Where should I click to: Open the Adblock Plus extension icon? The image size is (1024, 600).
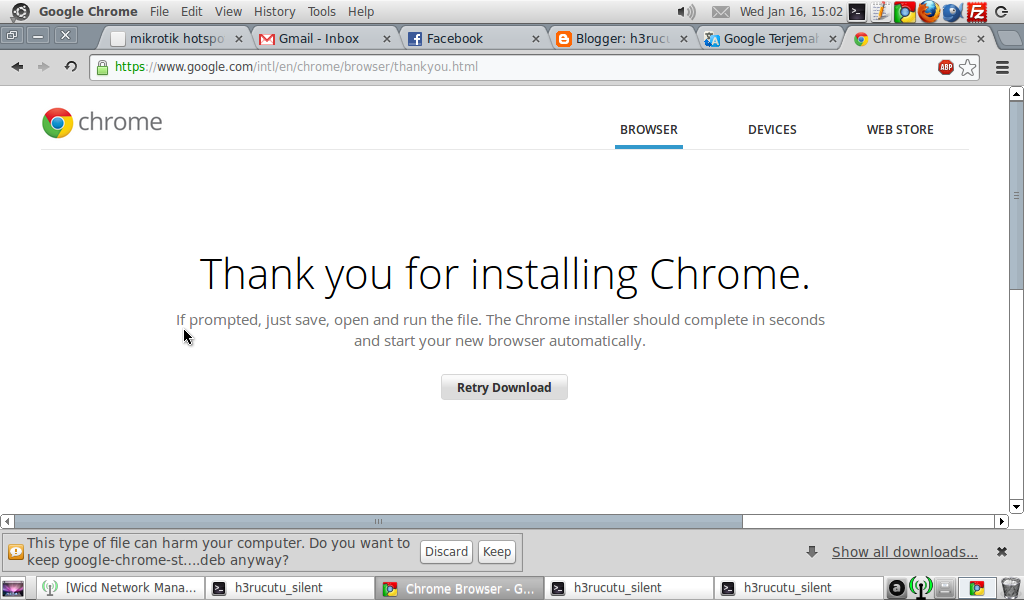click(946, 67)
